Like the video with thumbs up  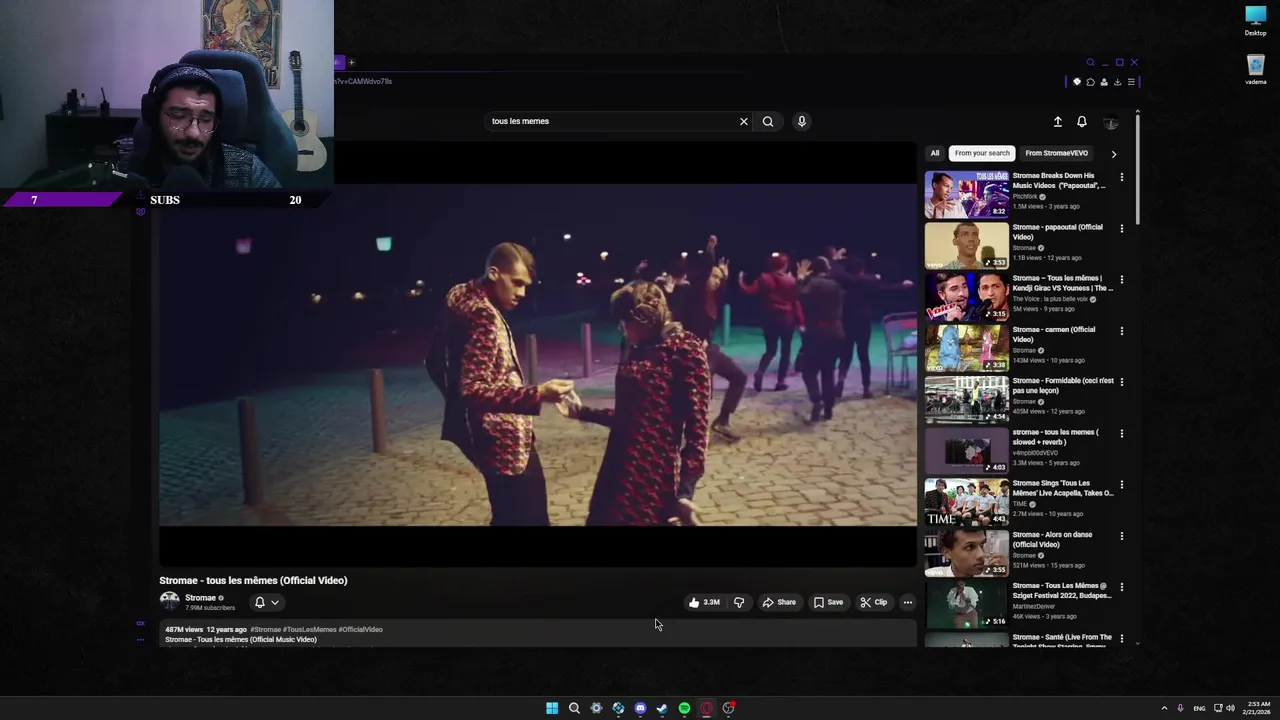(x=704, y=602)
